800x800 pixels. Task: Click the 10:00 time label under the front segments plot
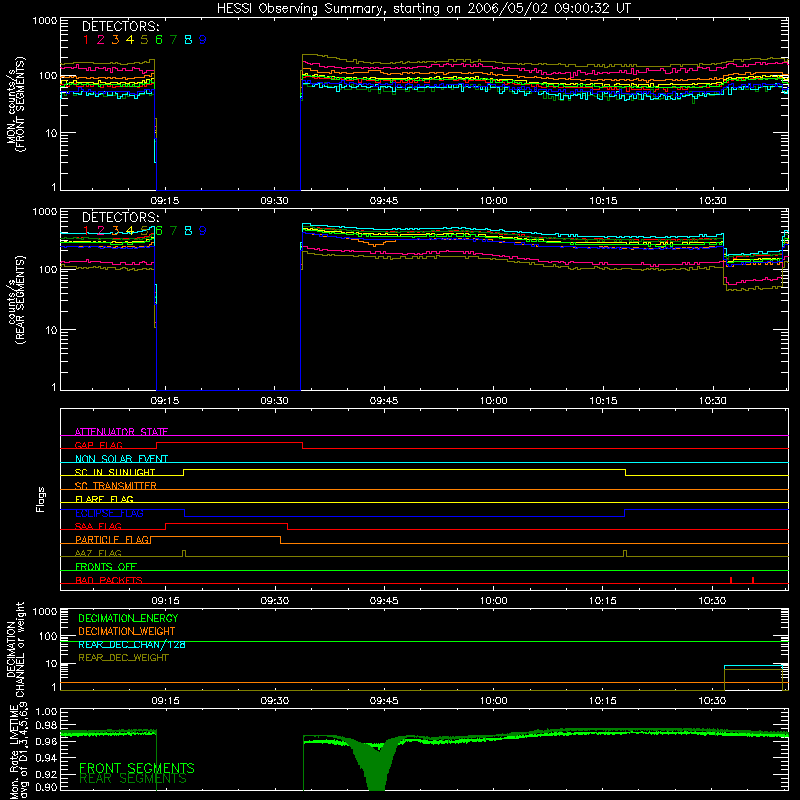493,201
